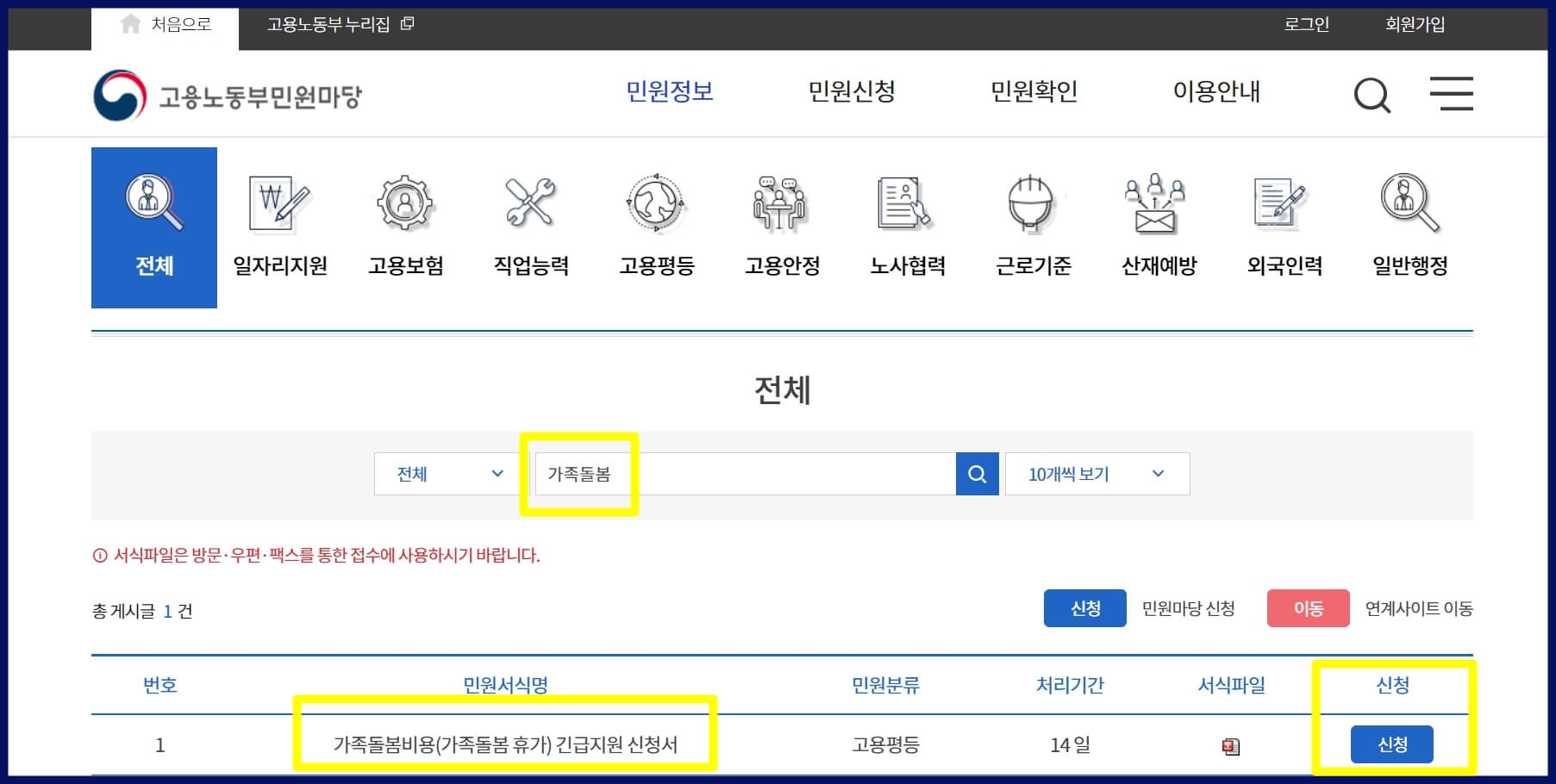Open the 고용보험 category icon
The width and height of the screenshot is (1556, 784).
point(404,204)
